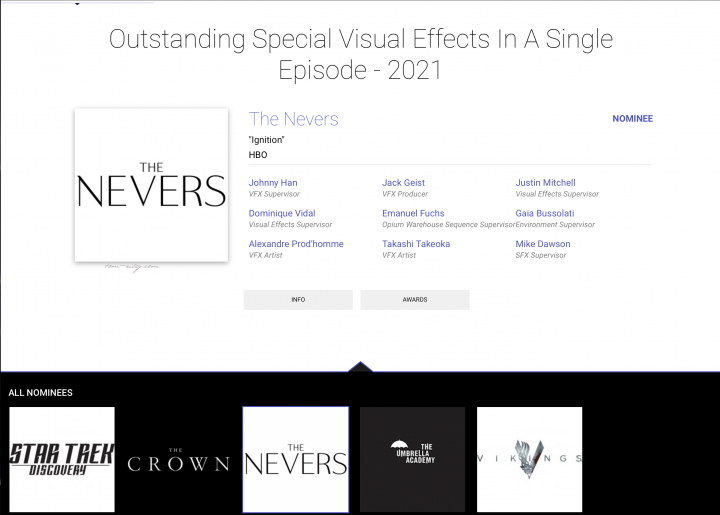Select The Umbrella Academy nominee thumbnail
This screenshot has width=720, height=515.
coord(412,459)
